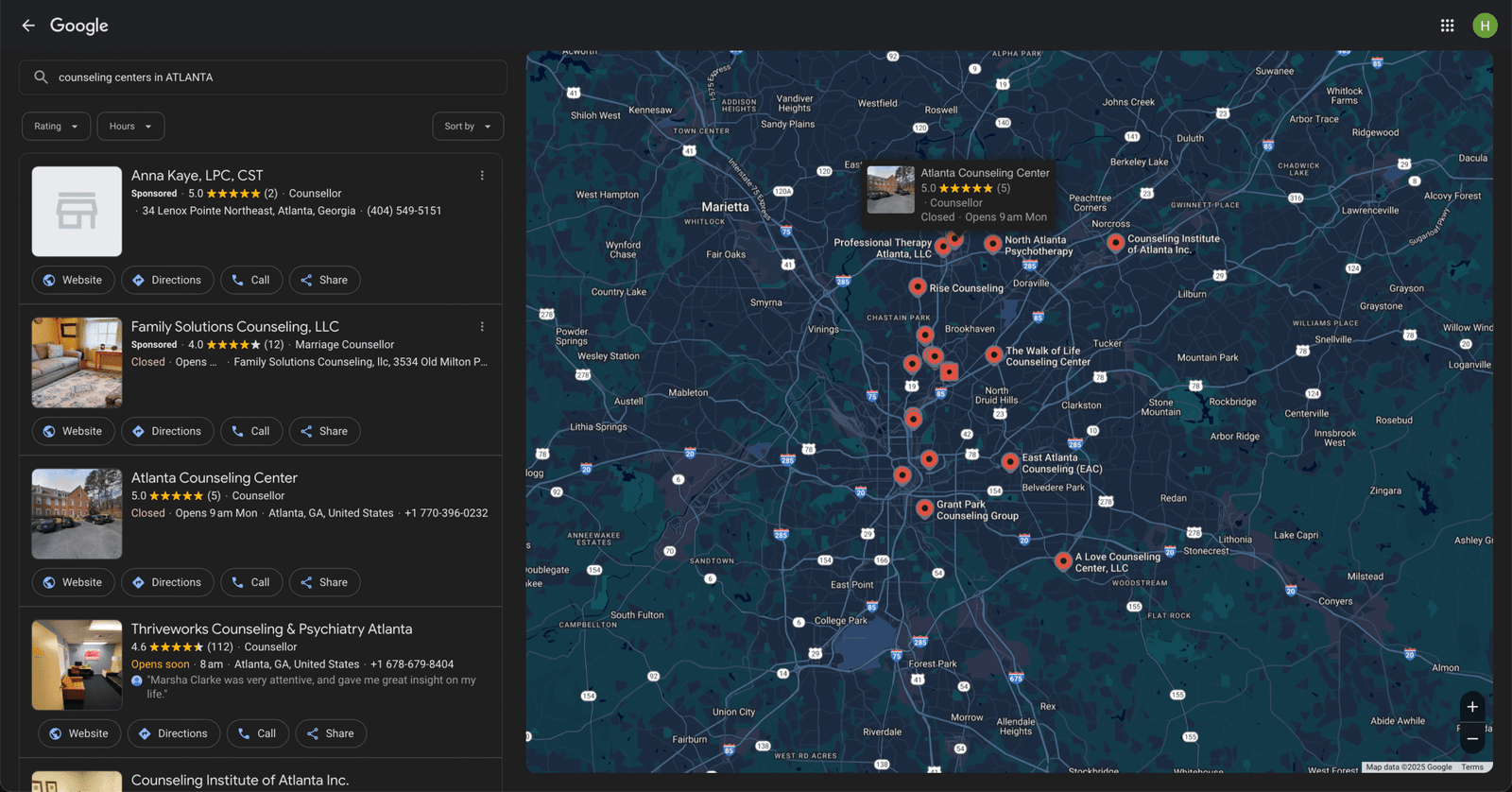
Task: Open the Rating filter dropdown
Action: click(57, 126)
